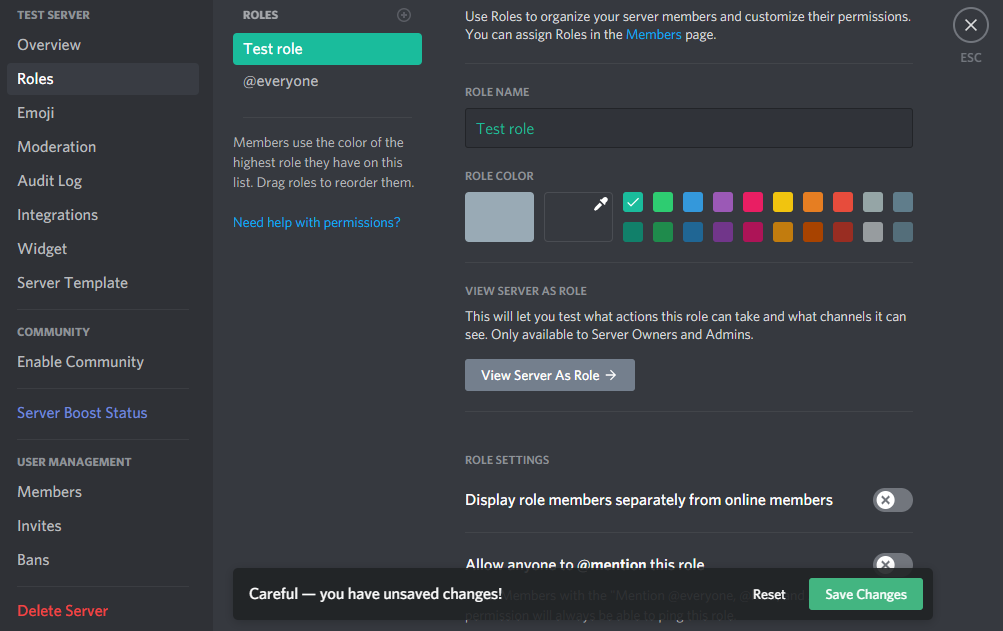Reset unsaved changes
Viewport: 1003px width, 631px height.
[x=769, y=595]
